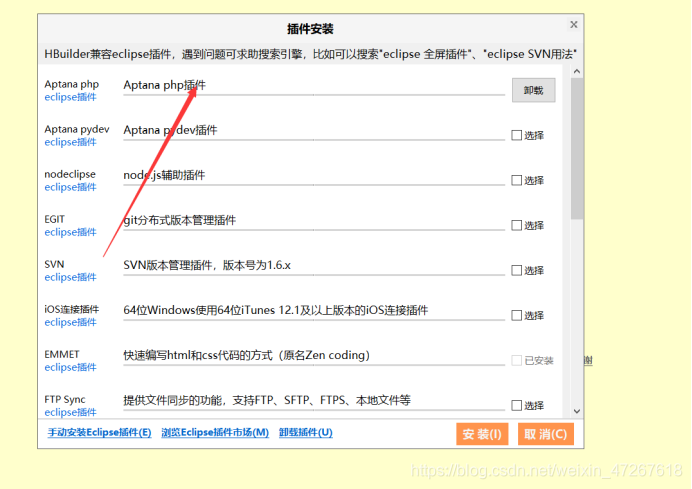Viewport: 692px width, 489px height.
Task: Click description 'node.js辅助插件'
Action: (x=164, y=175)
